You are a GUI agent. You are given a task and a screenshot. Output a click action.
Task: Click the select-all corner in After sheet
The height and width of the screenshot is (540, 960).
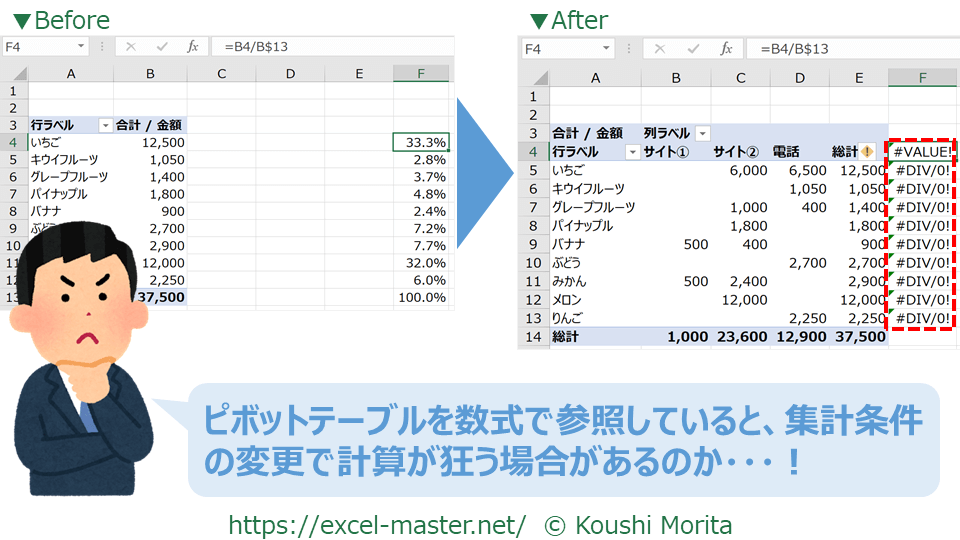(x=532, y=78)
